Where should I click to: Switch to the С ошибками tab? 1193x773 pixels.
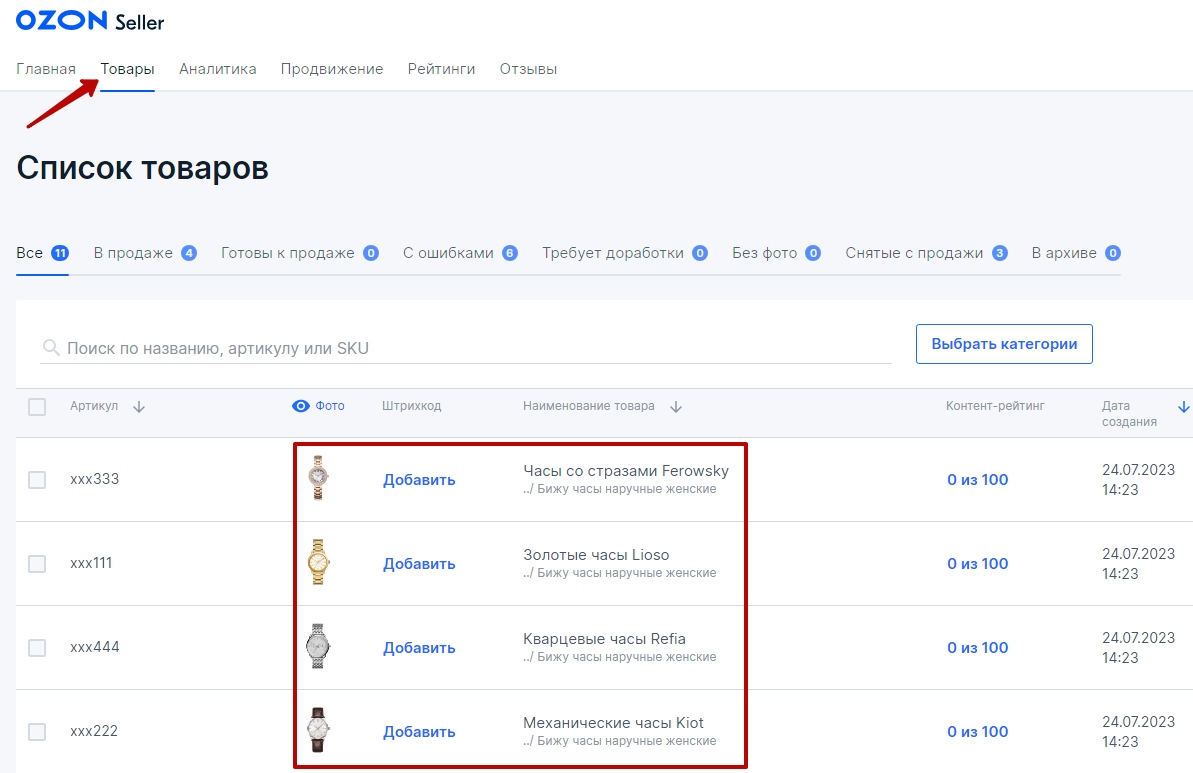pyautogui.click(x=460, y=253)
